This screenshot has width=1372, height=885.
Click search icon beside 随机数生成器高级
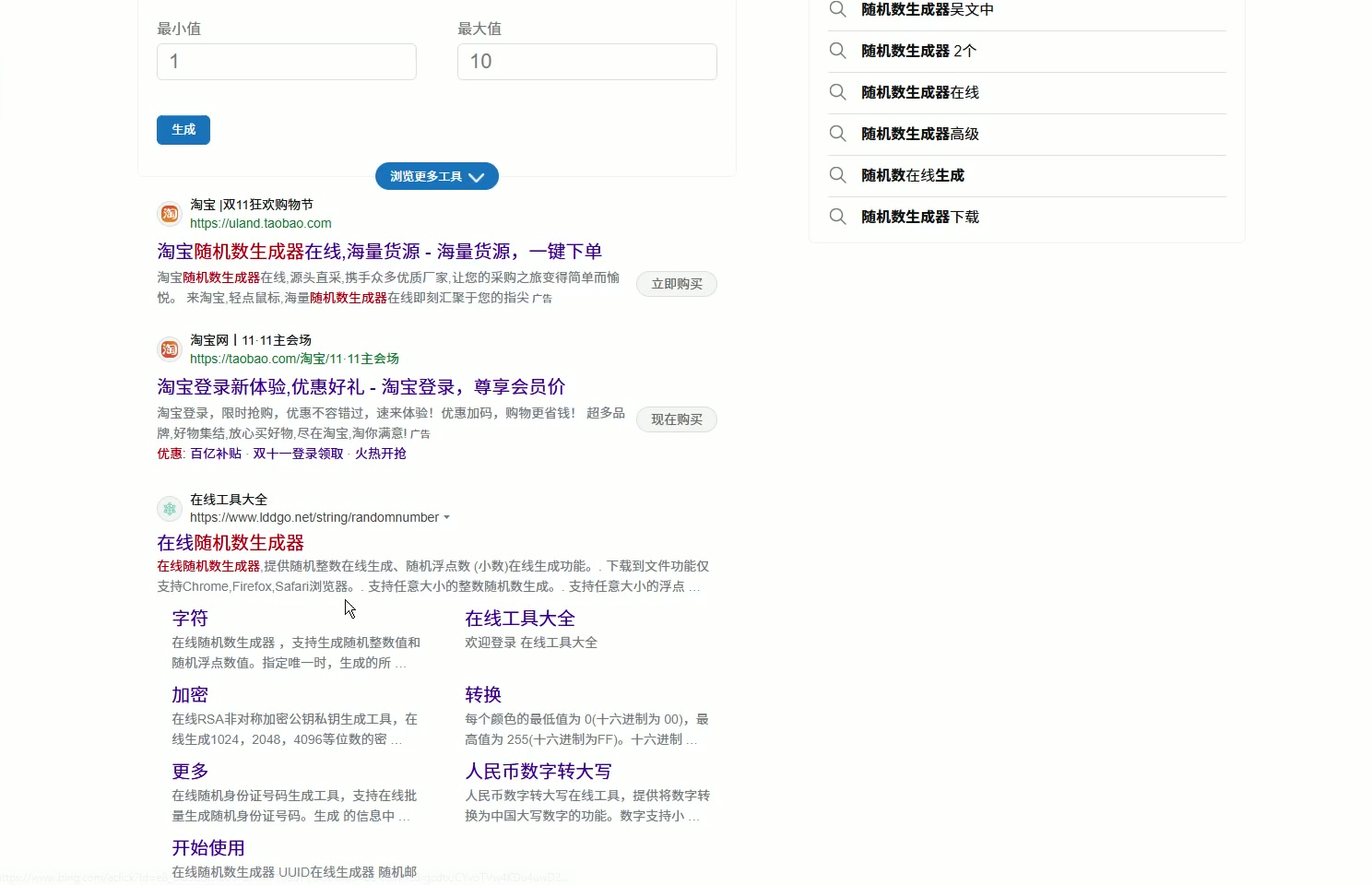point(837,134)
